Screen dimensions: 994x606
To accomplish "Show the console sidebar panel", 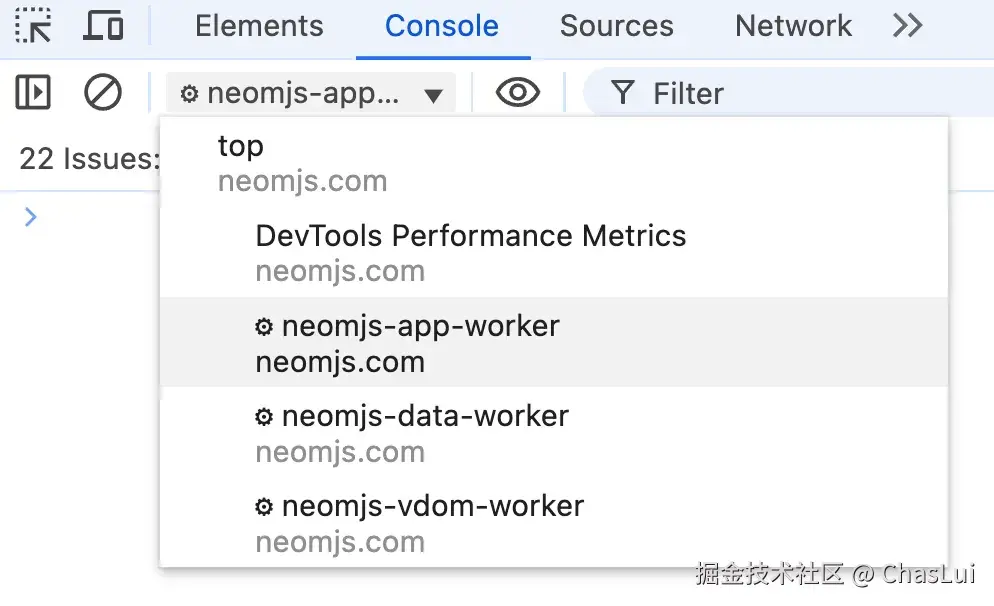I will [33, 93].
